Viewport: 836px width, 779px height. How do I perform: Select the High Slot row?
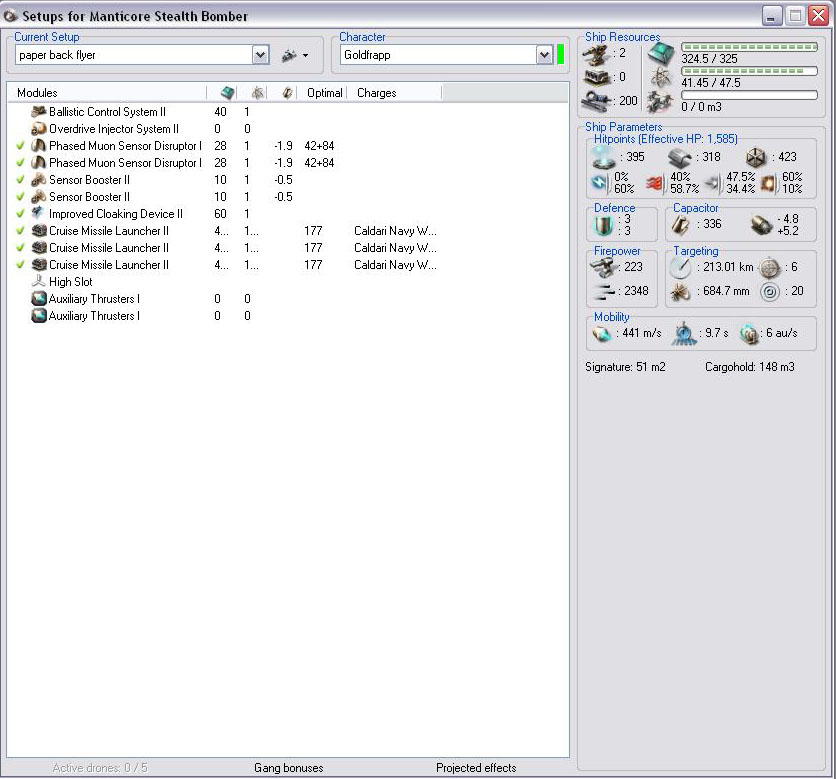click(288, 282)
